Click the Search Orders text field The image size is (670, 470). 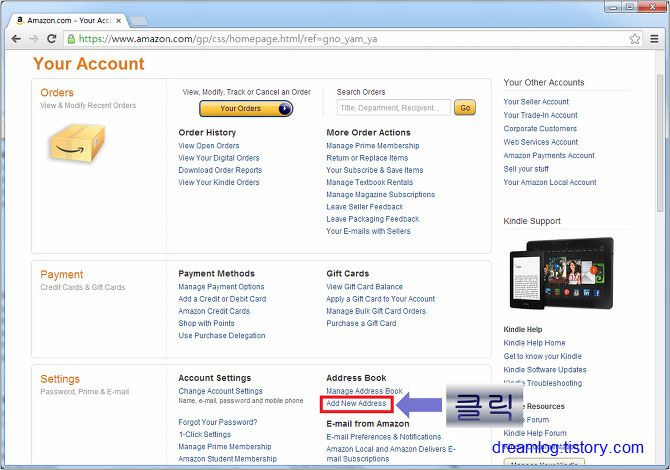pyautogui.click(x=394, y=108)
